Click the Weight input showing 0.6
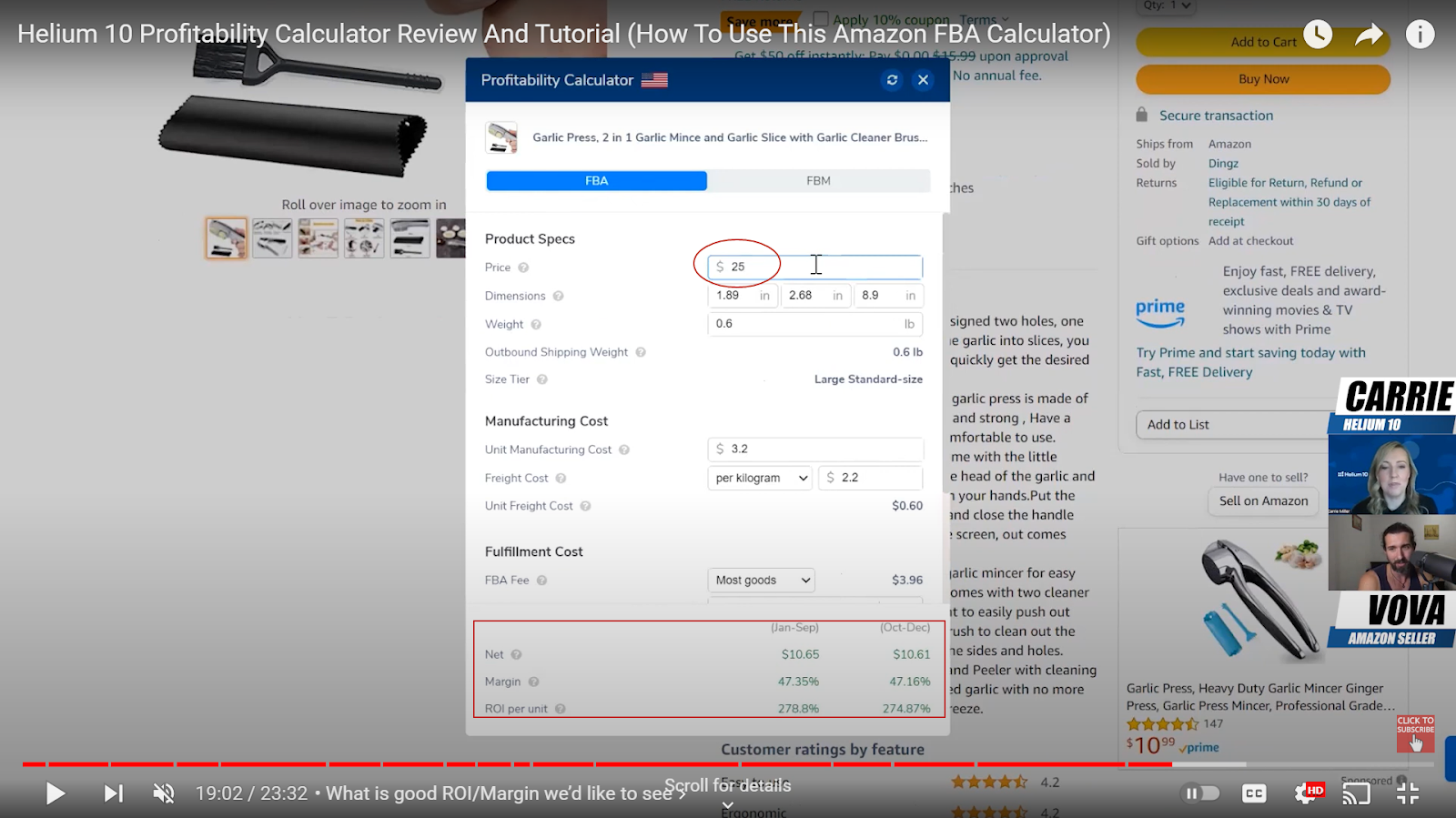 815,324
